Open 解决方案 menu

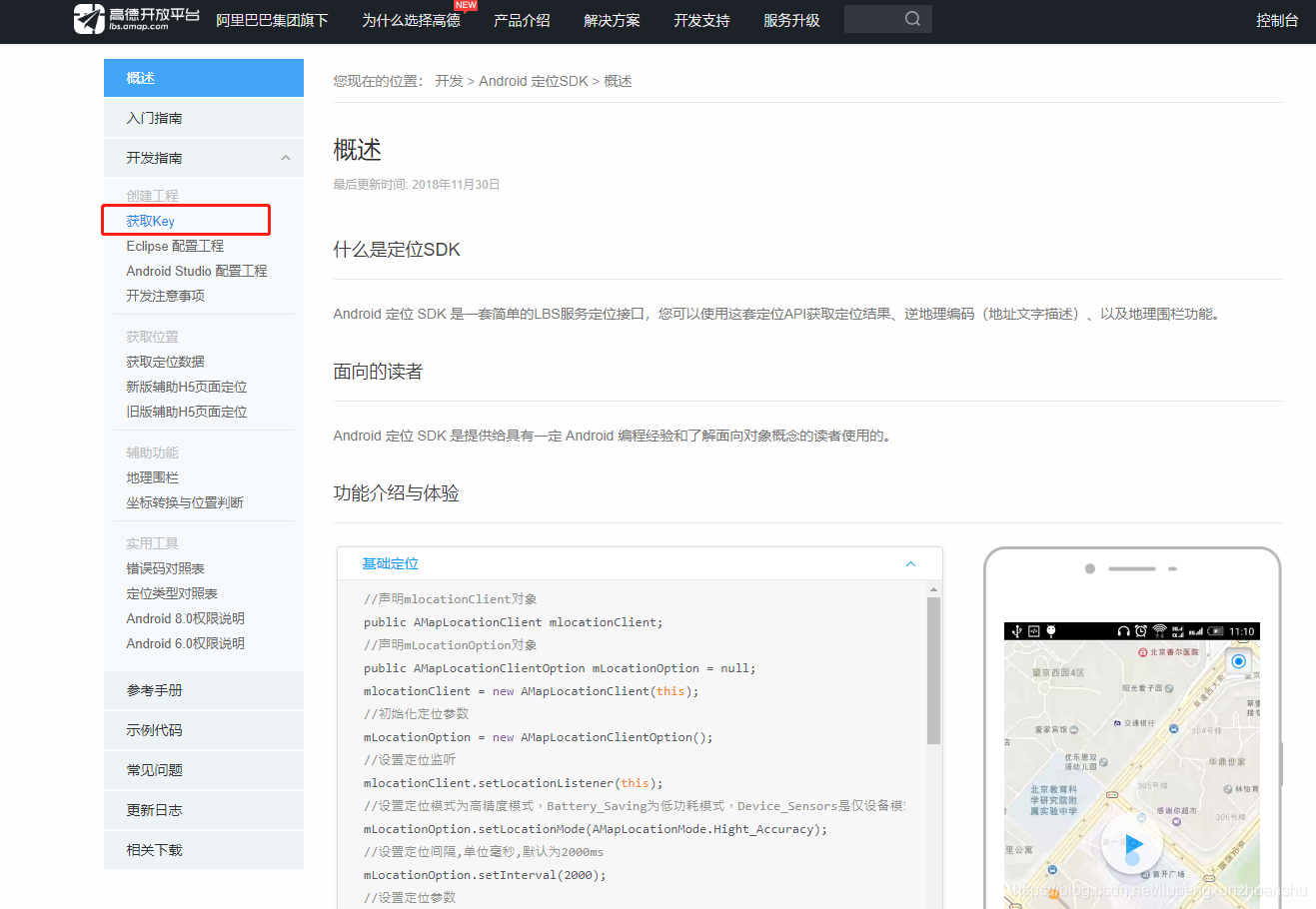coord(612,20)
